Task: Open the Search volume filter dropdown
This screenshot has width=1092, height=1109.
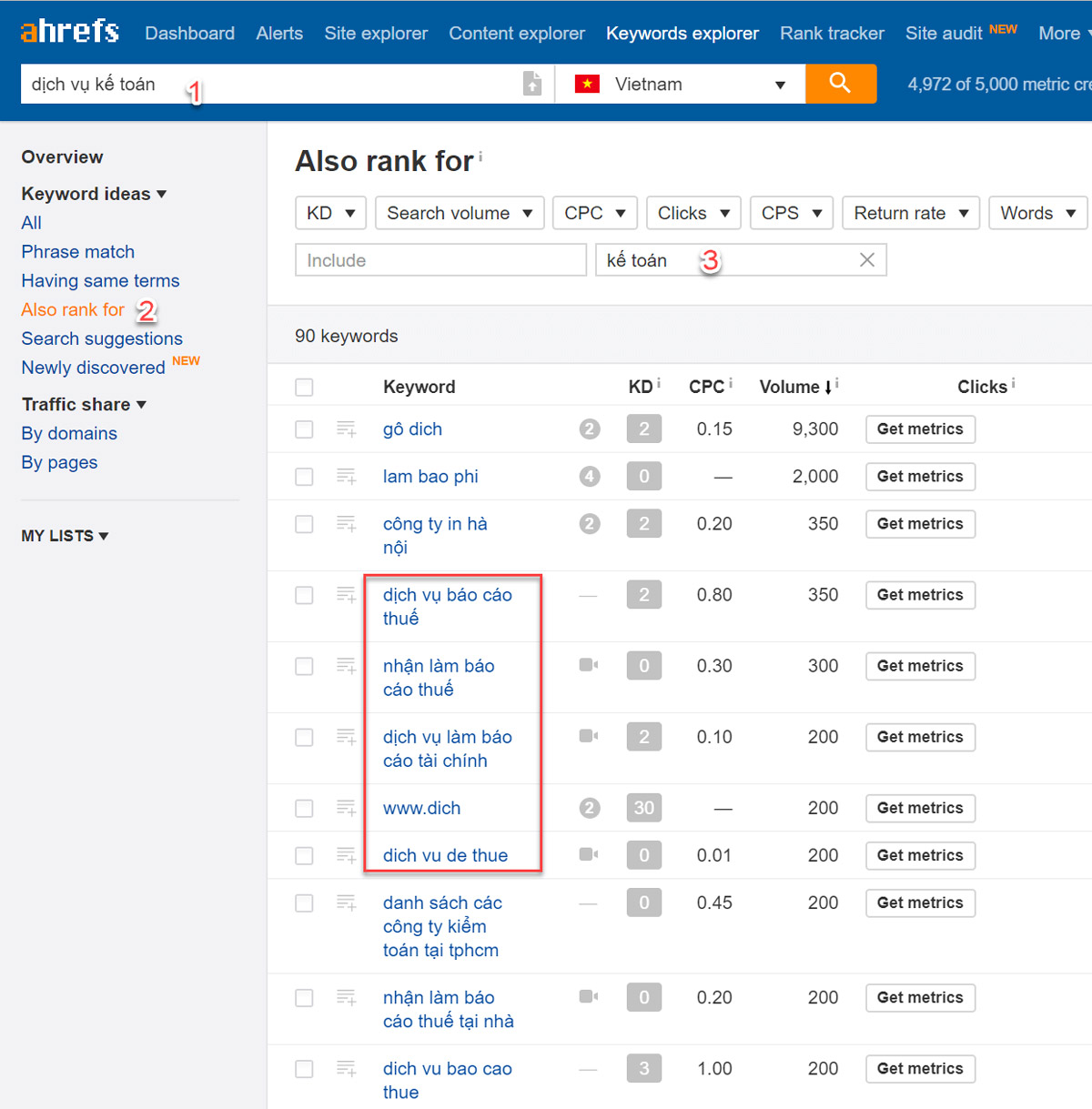Action: pyautogui.click(x=460, y=213)
